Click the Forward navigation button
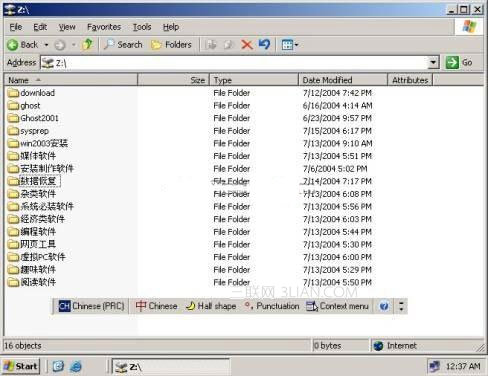This screenshot has width=488, height=376. click(x=60, y=45)
